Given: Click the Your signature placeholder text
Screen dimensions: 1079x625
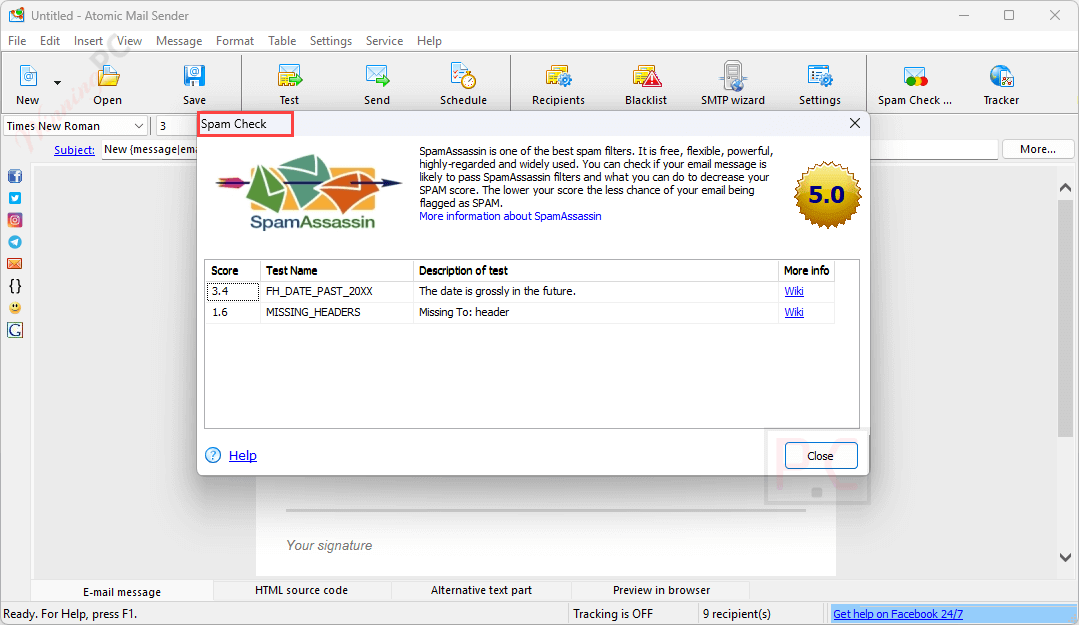Looking at the screenshot, I should 329,545.
